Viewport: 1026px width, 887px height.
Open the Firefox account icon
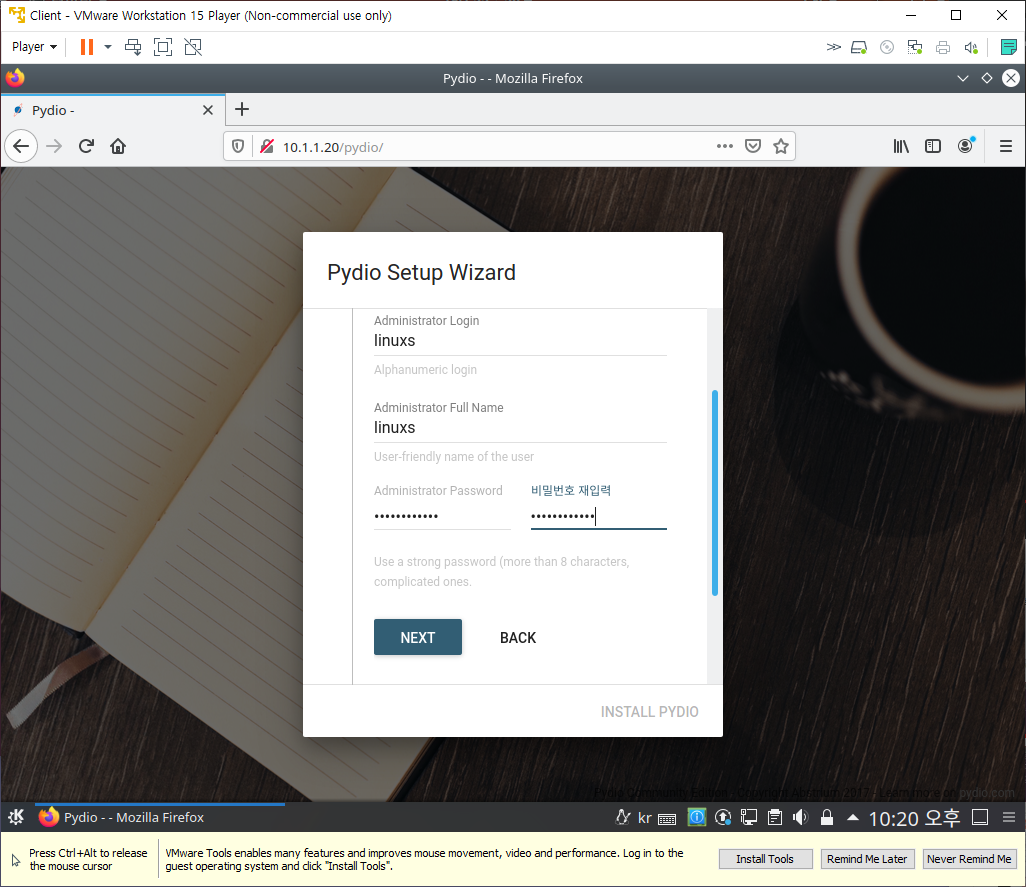[x=965, y=146]
